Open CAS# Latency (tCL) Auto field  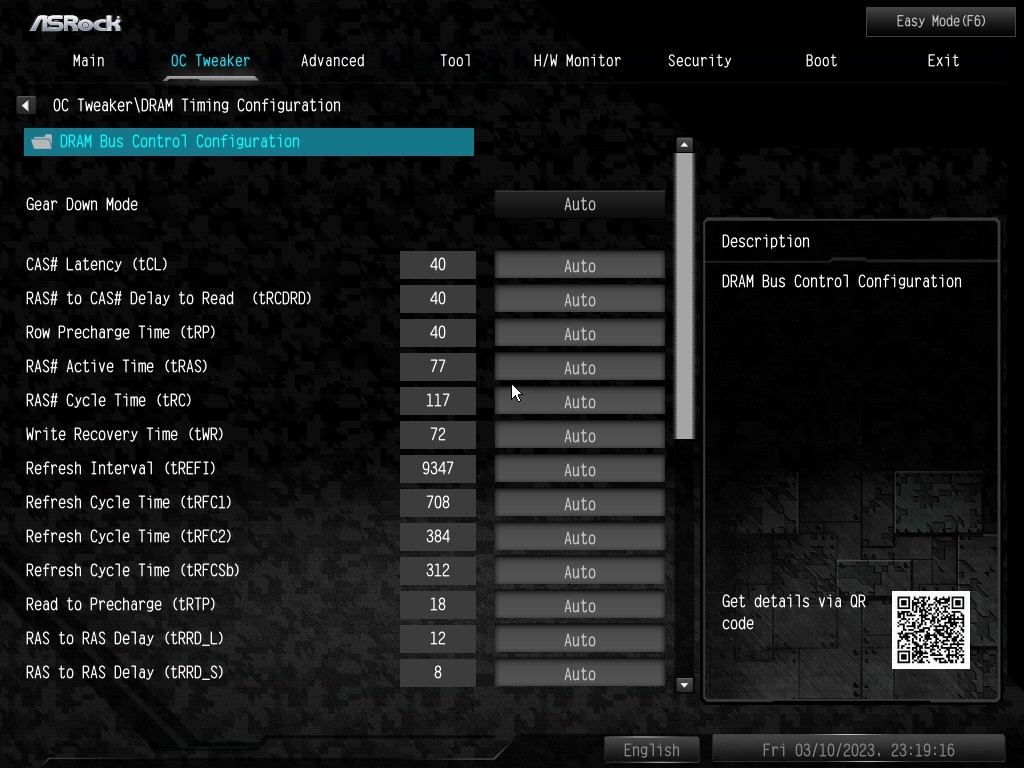tap(580, 266)
